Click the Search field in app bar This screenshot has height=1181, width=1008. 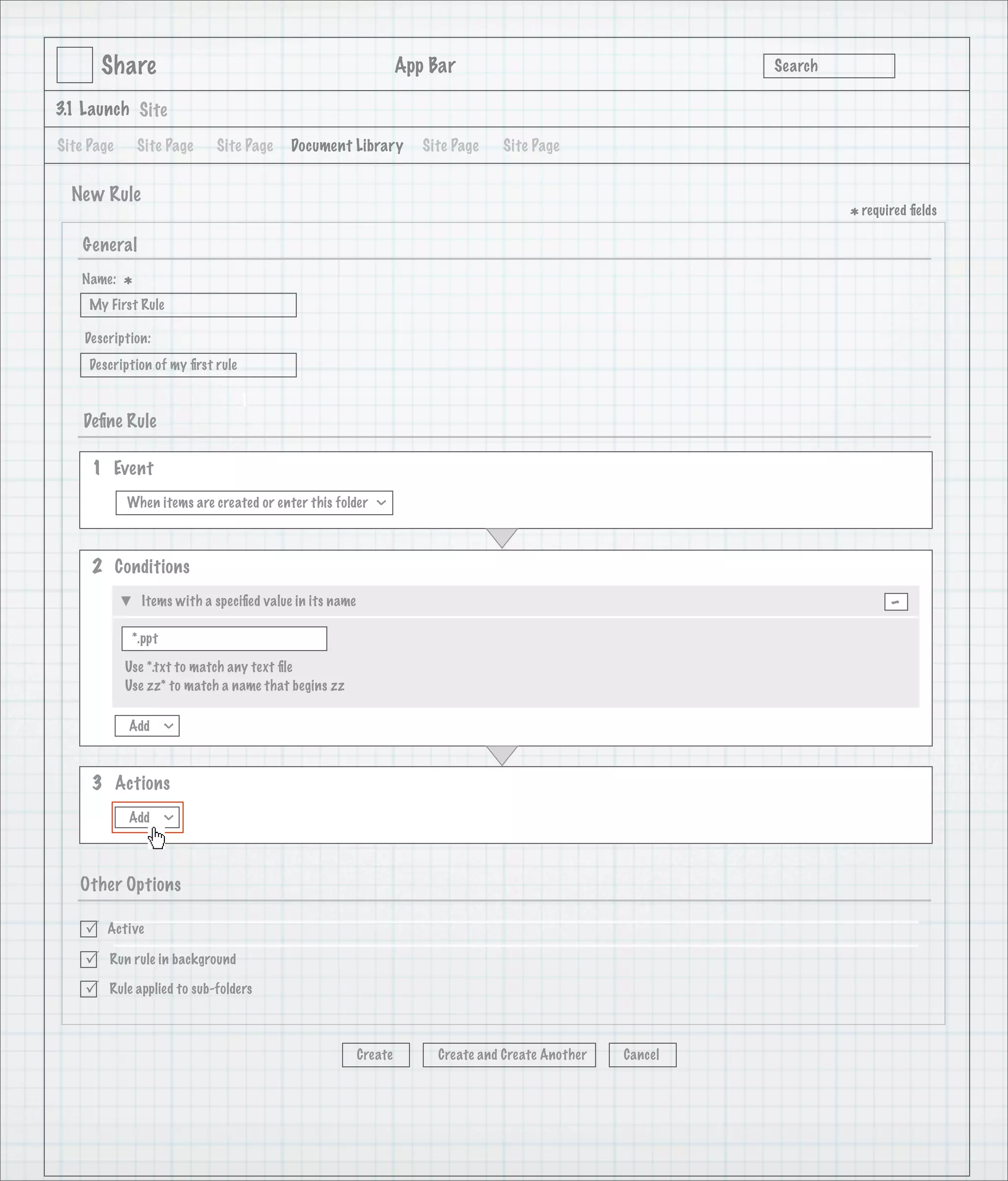pos(828,66)
